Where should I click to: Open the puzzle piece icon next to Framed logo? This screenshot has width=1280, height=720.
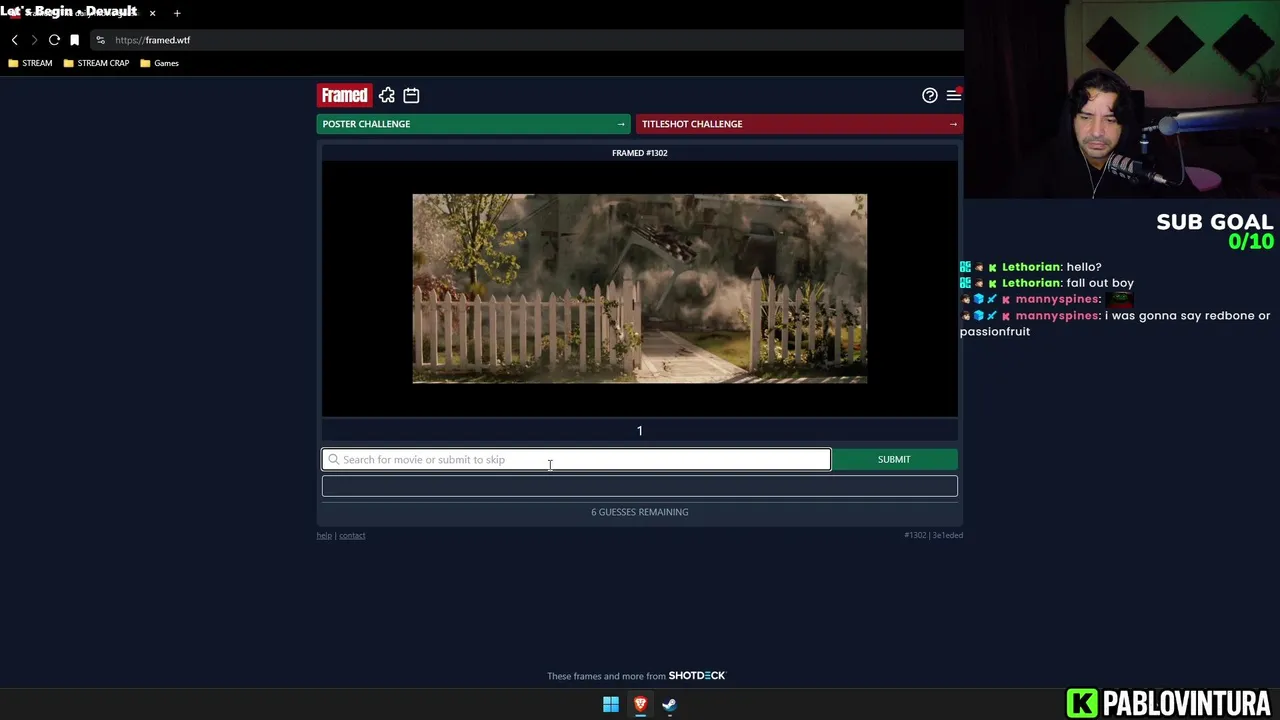(387, 95)
